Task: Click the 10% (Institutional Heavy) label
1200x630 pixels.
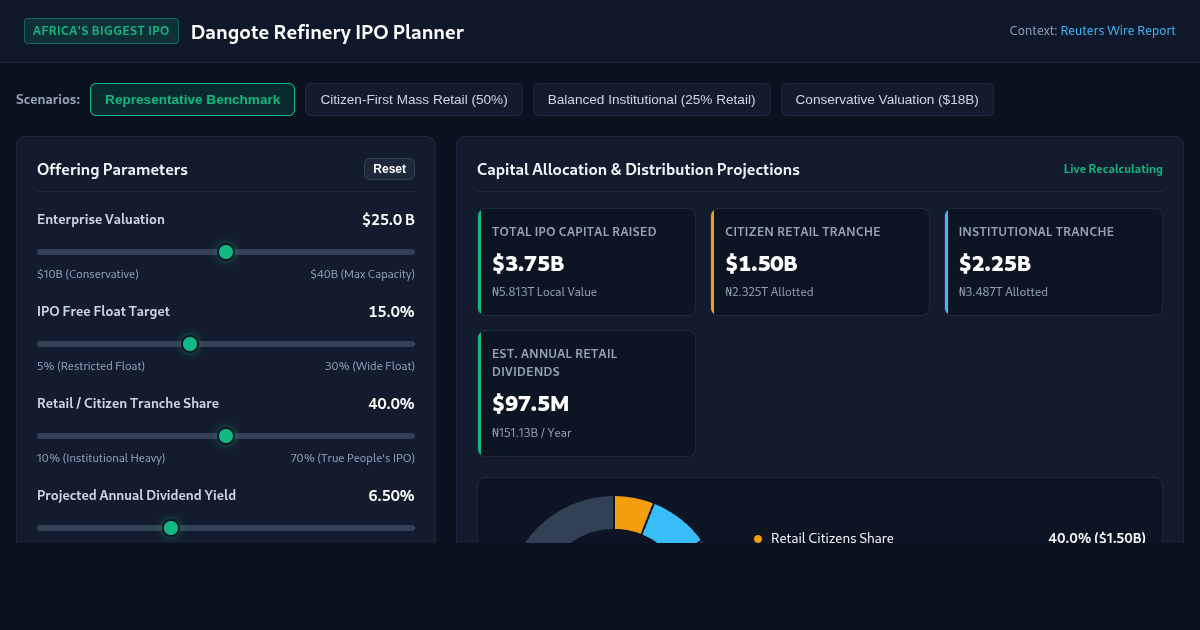Action: (101, 458)
